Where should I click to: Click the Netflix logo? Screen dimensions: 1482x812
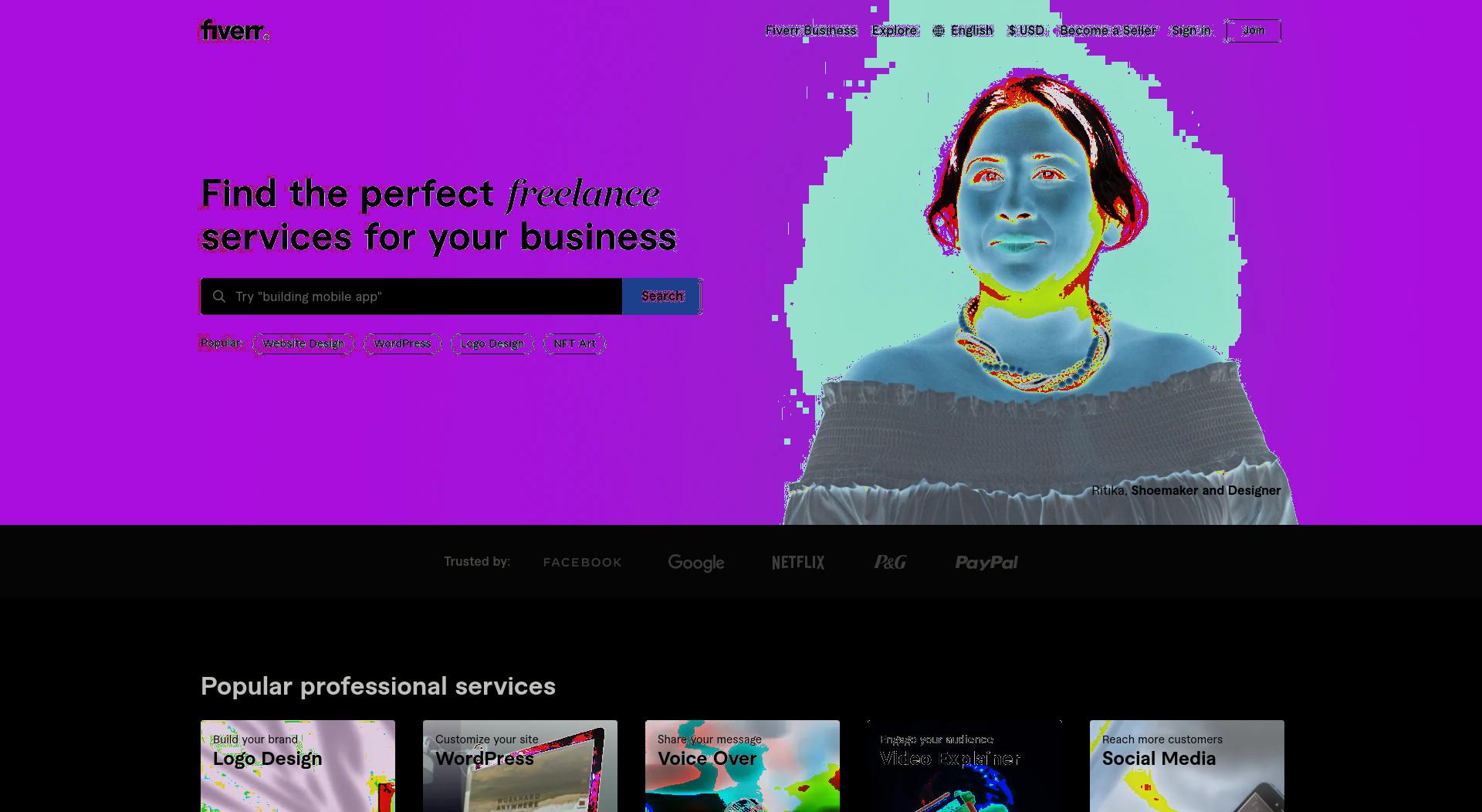pyautogui.click(x=798, y=563)
